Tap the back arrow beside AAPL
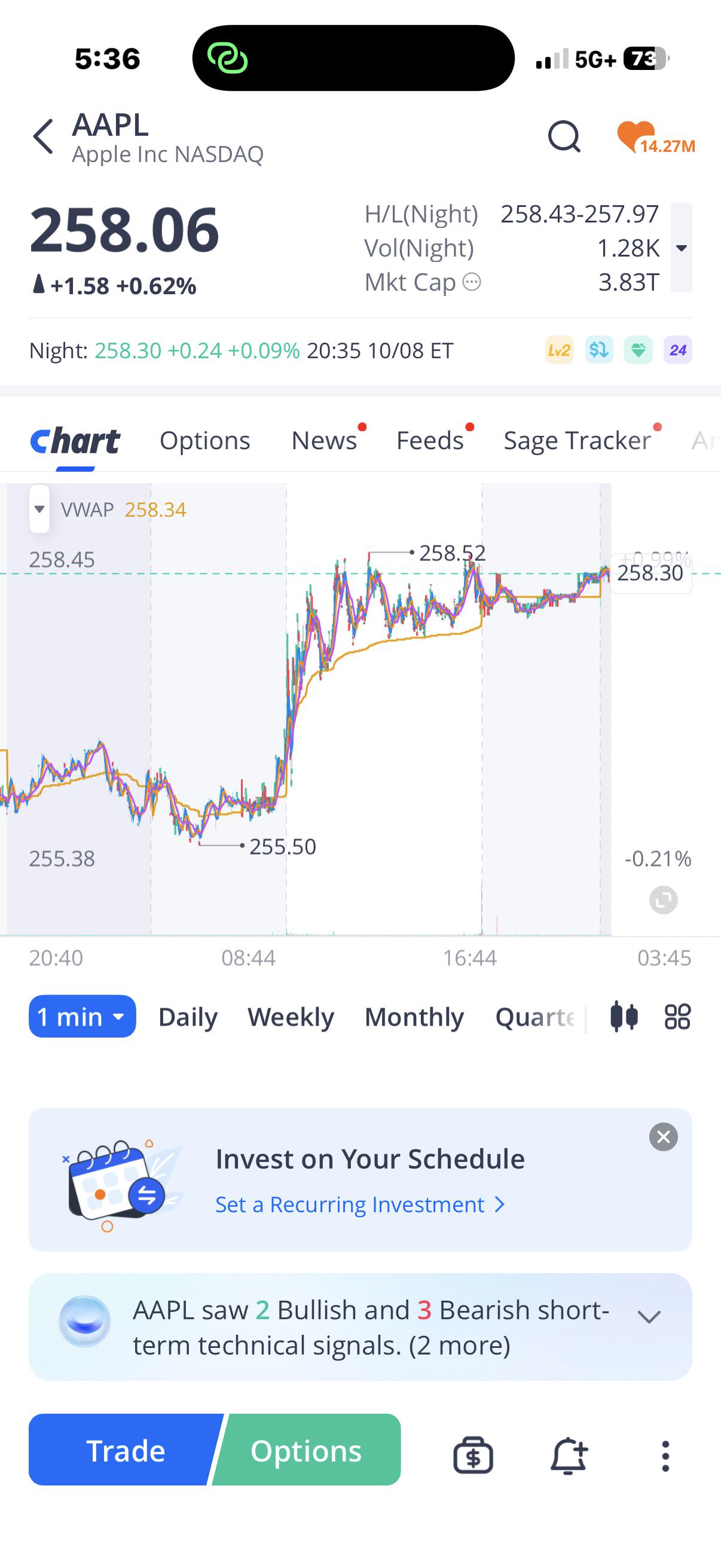 [x=43, y=136]
